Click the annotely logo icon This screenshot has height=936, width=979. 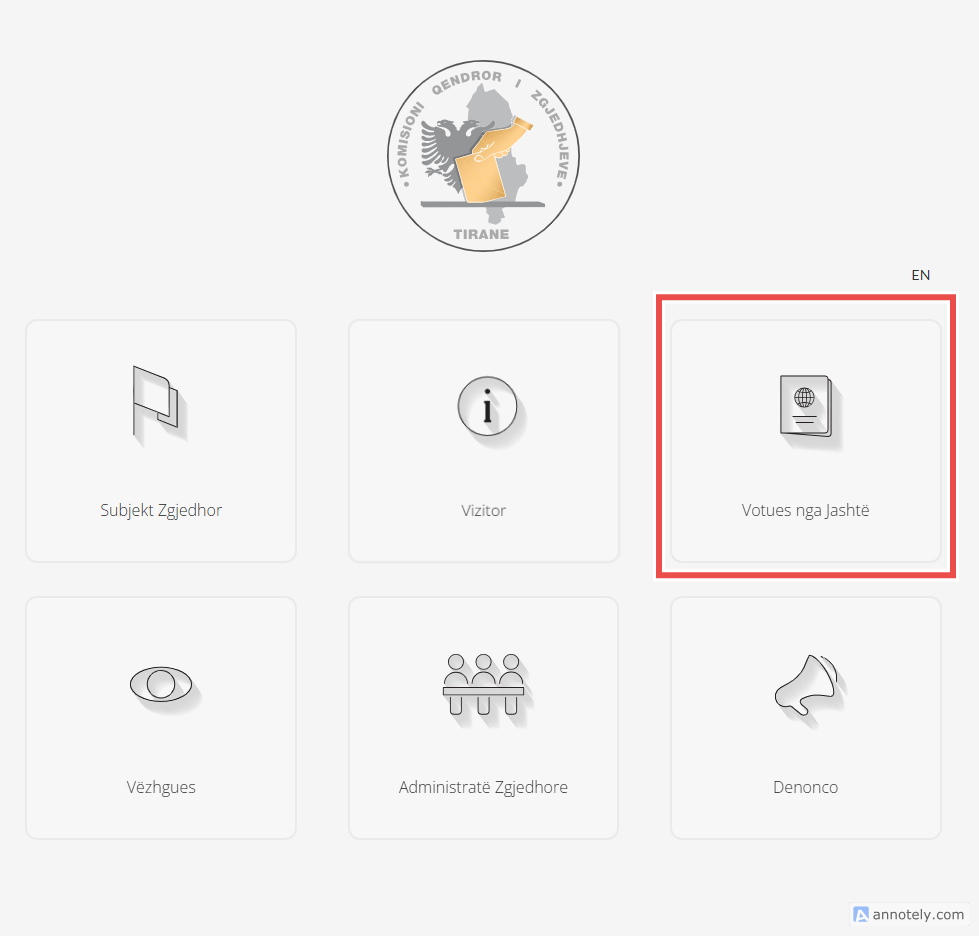(x=860, y=914)
